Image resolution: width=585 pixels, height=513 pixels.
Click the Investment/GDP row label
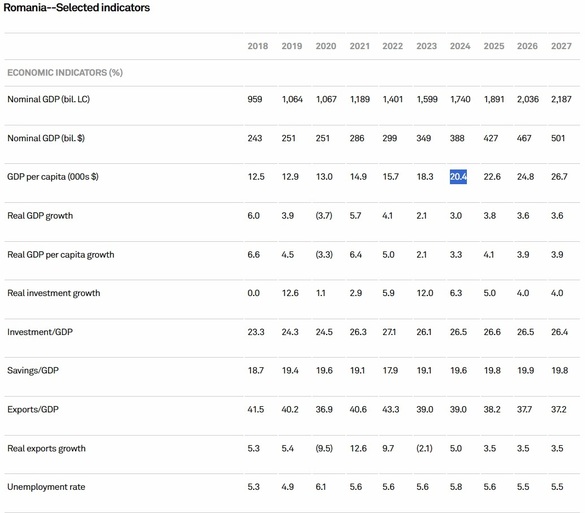[x=40, y=332]
